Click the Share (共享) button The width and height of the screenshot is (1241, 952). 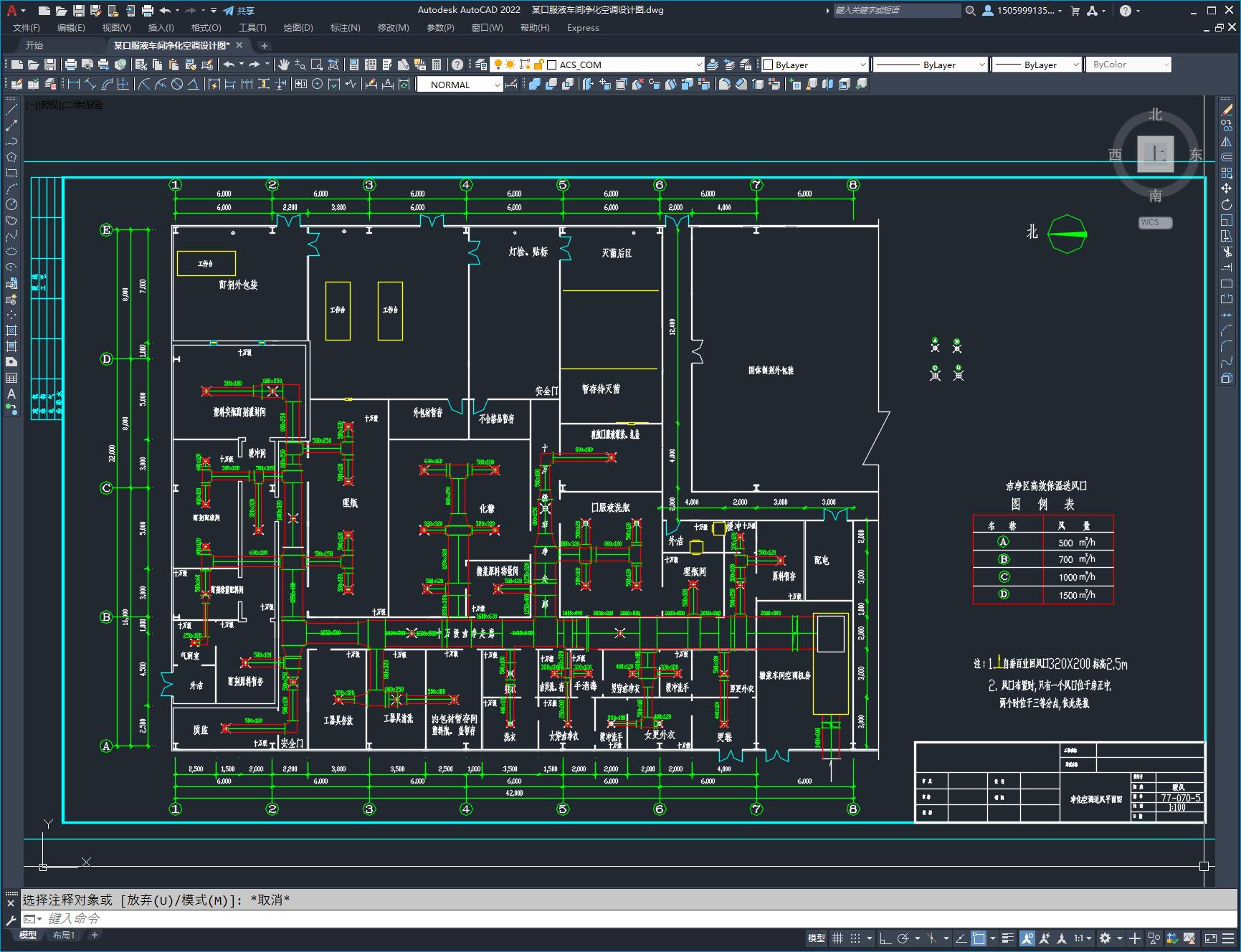click(x=239, y=10)
